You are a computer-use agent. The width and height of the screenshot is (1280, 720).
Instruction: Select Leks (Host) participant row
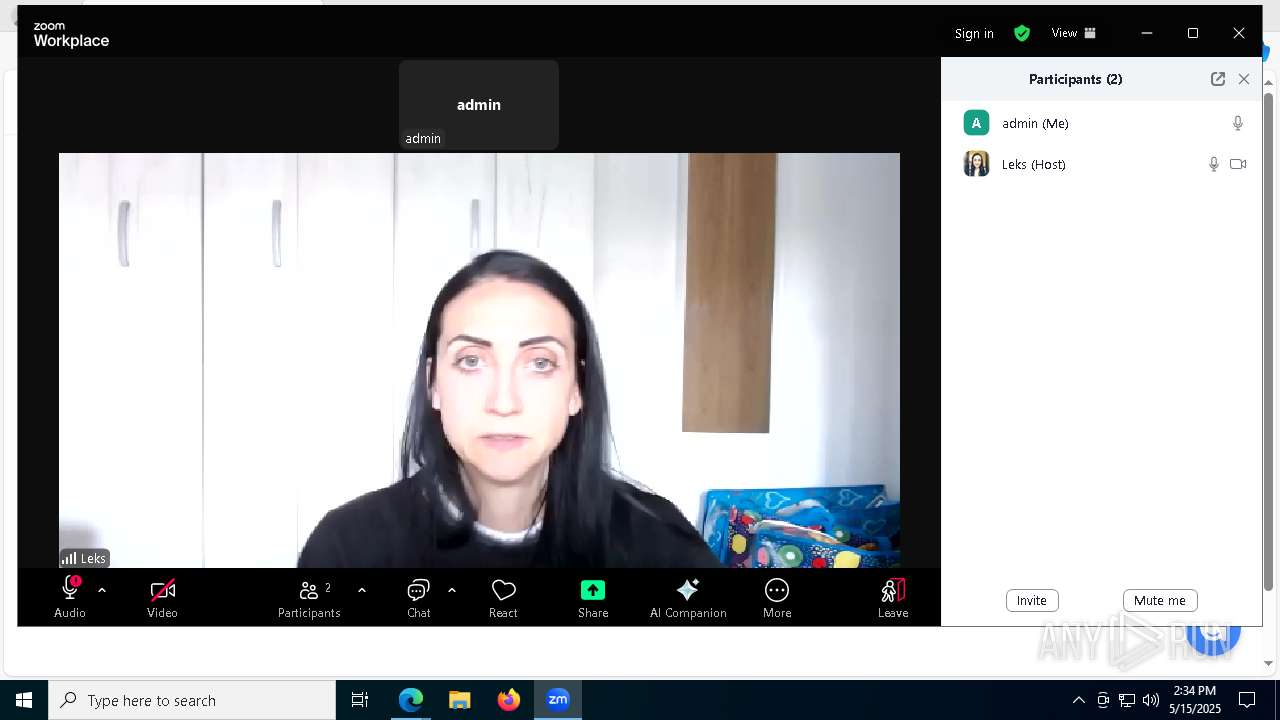[1101, 164]
